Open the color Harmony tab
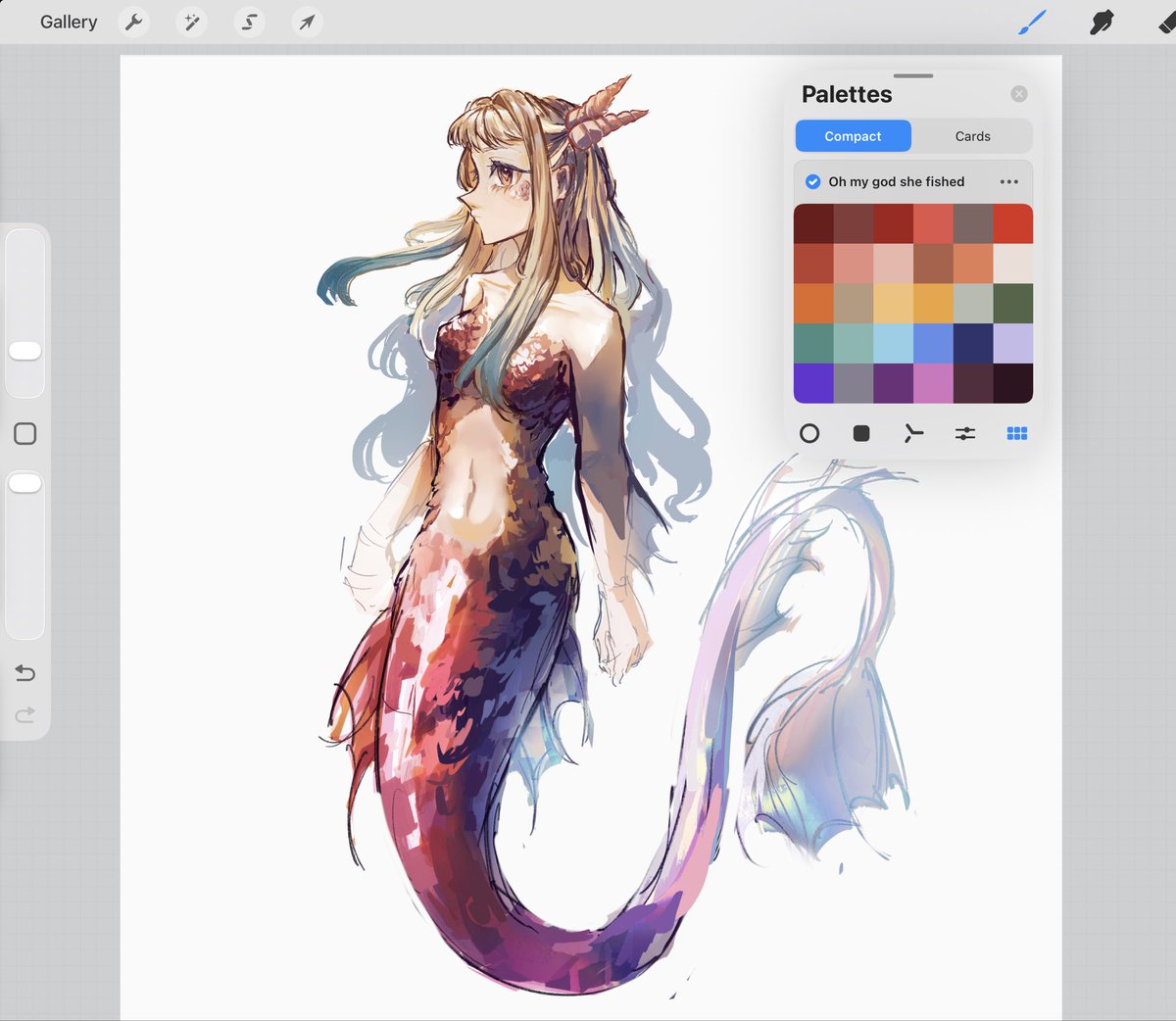The width and height of the screenshot is (1176, 1021). tap(913, 433)
